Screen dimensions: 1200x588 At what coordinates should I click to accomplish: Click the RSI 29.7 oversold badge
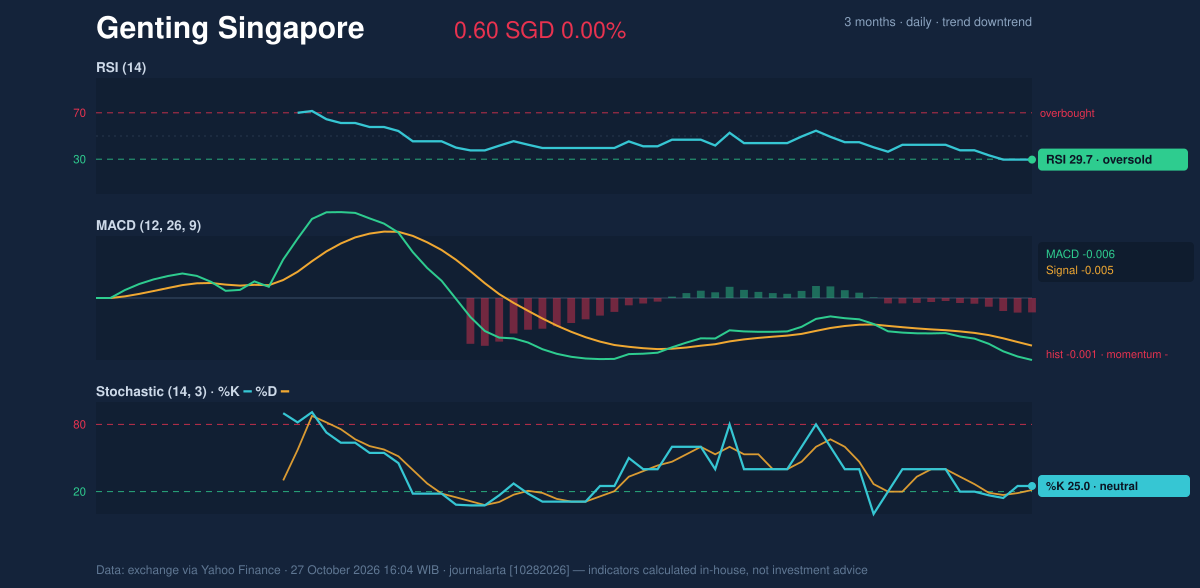1113,159
